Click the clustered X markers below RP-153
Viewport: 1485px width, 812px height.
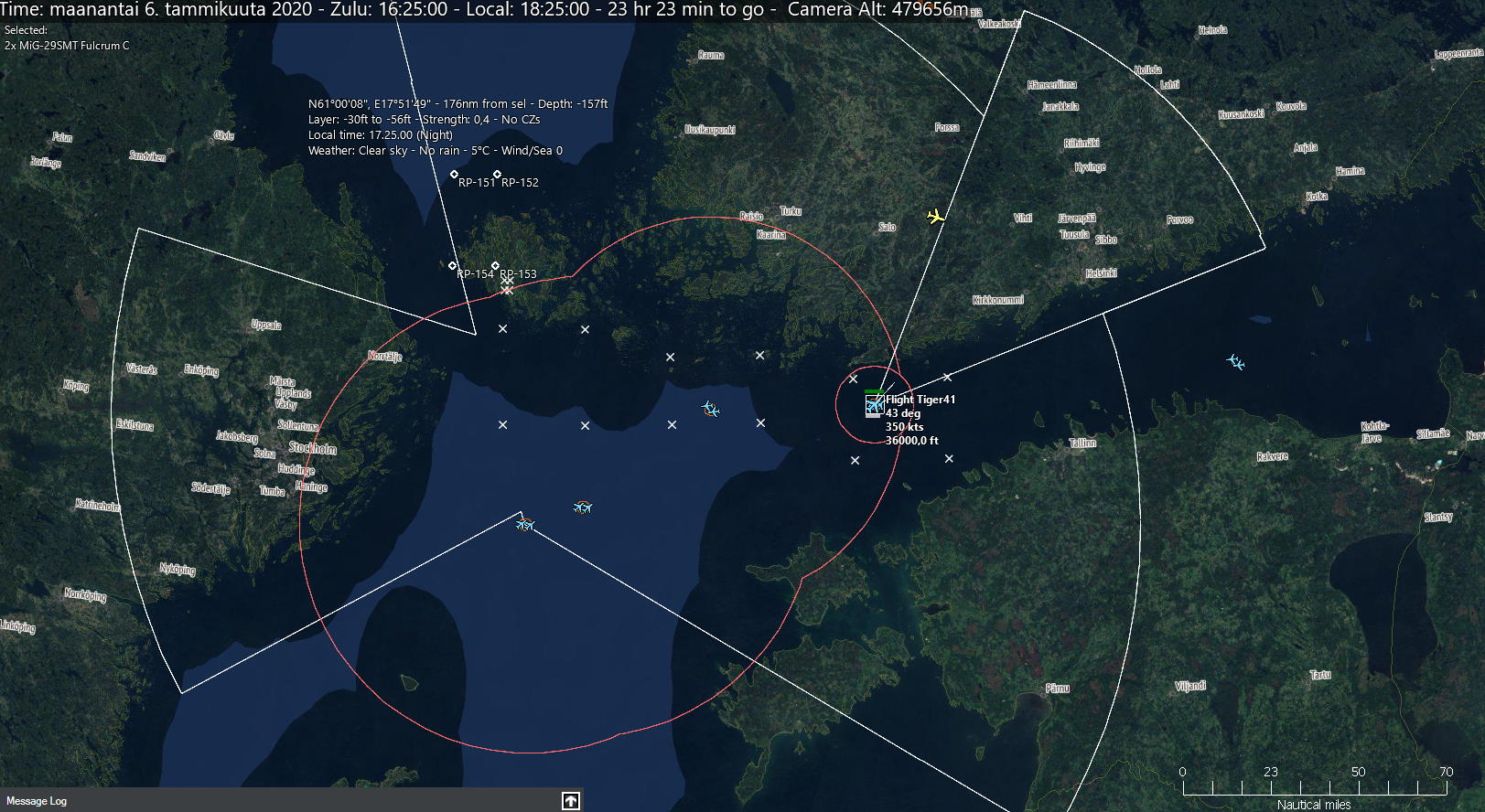(x=507, y=286)
